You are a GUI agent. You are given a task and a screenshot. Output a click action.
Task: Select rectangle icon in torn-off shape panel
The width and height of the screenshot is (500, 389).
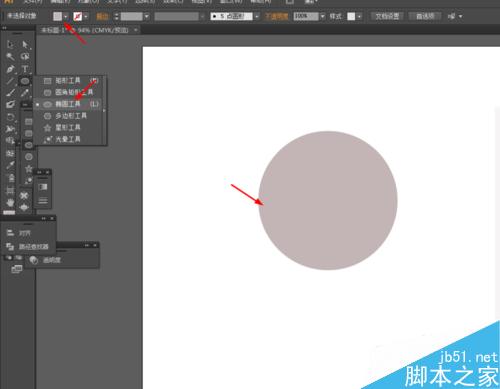(29, 122)
